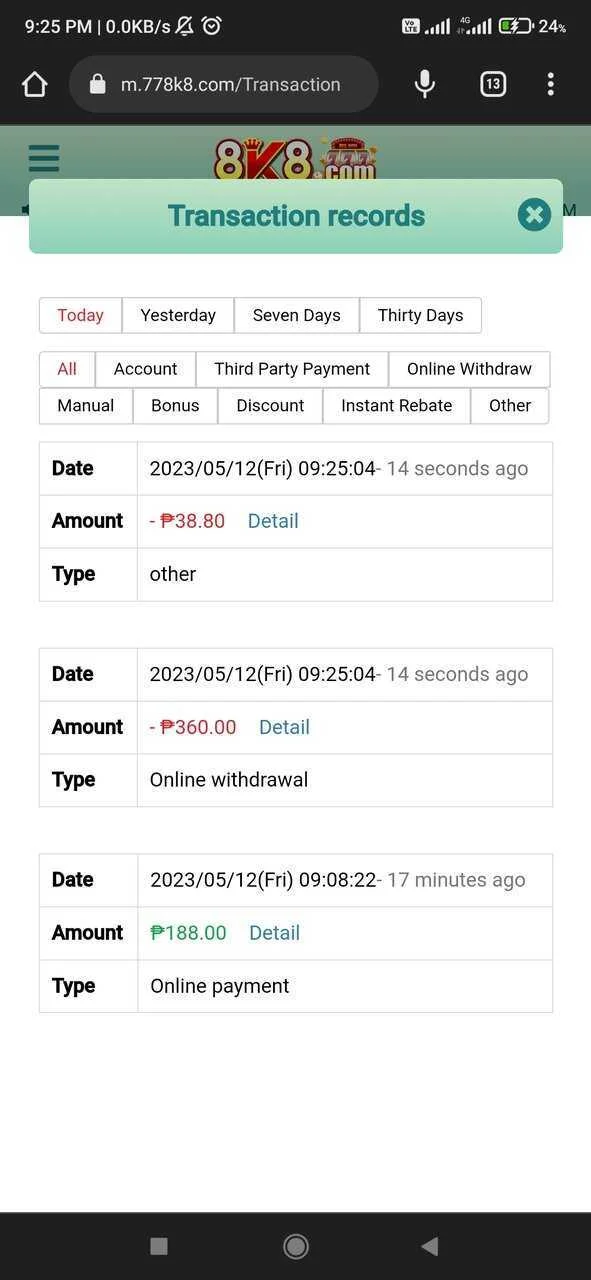Tap the Android recent apps square
This screenshot has height=1280, width=591.
[x=158, y=1246]
